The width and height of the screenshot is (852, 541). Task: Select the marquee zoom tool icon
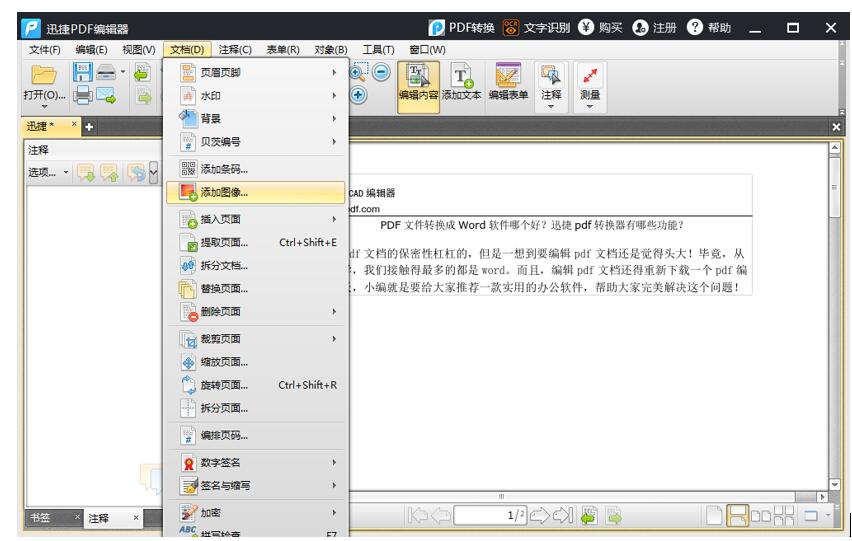coord(358,72)
